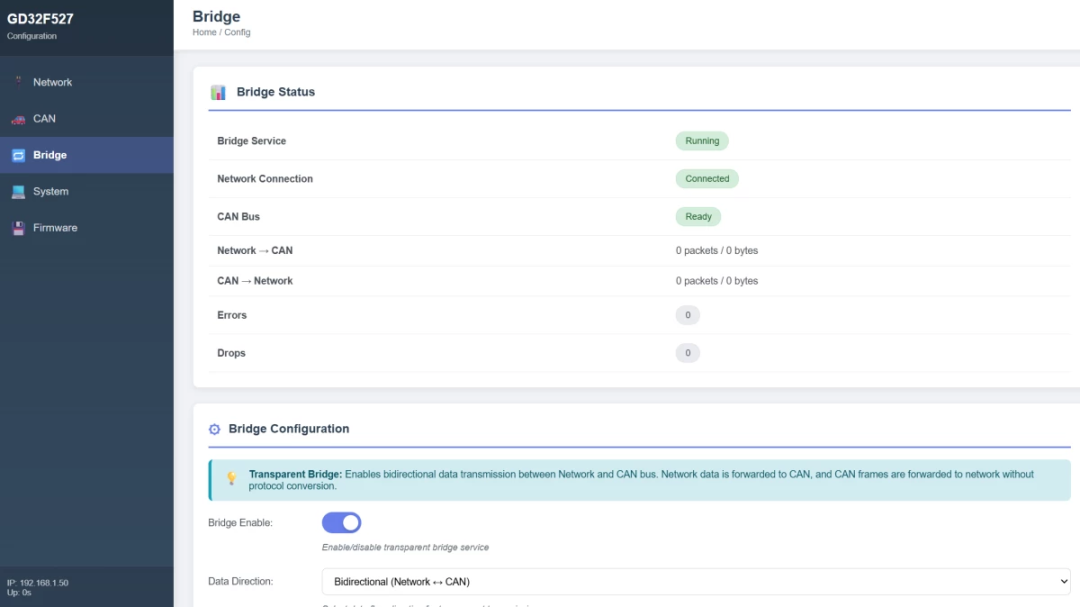Click the Bridge sidebar icon
This screenshot has height=607, width=1080.
[18, 155]
